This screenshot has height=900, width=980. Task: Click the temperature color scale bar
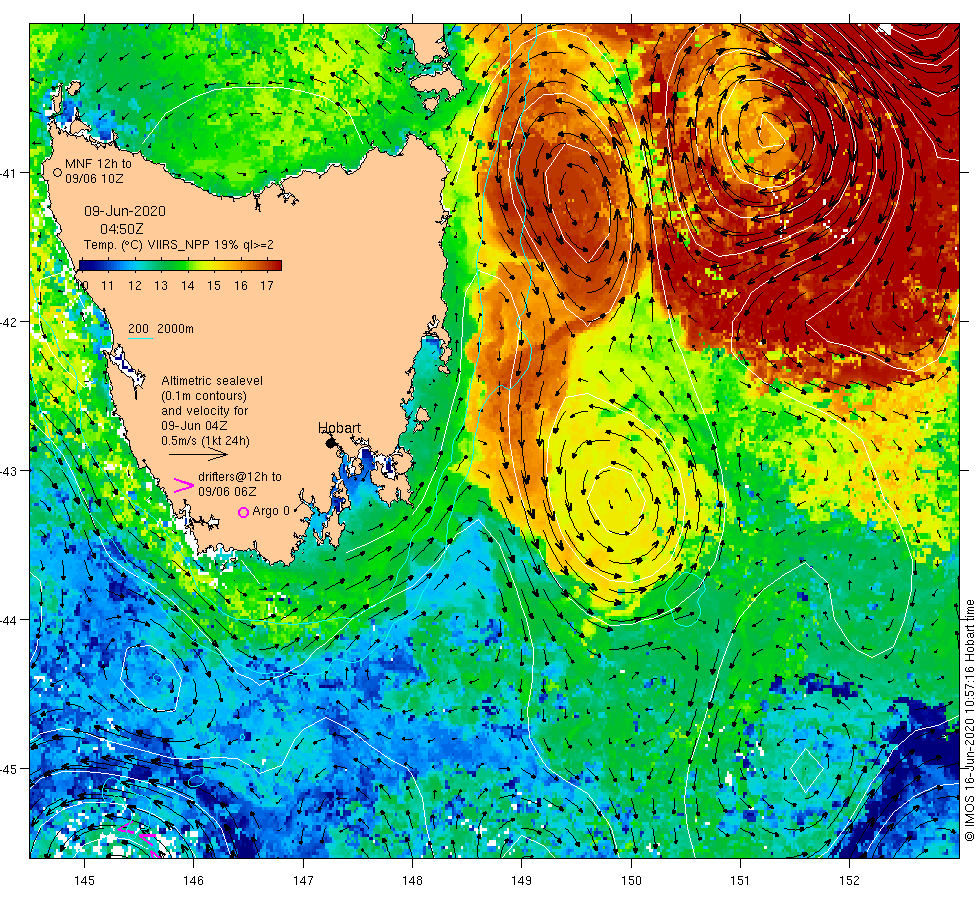[180, 266]
